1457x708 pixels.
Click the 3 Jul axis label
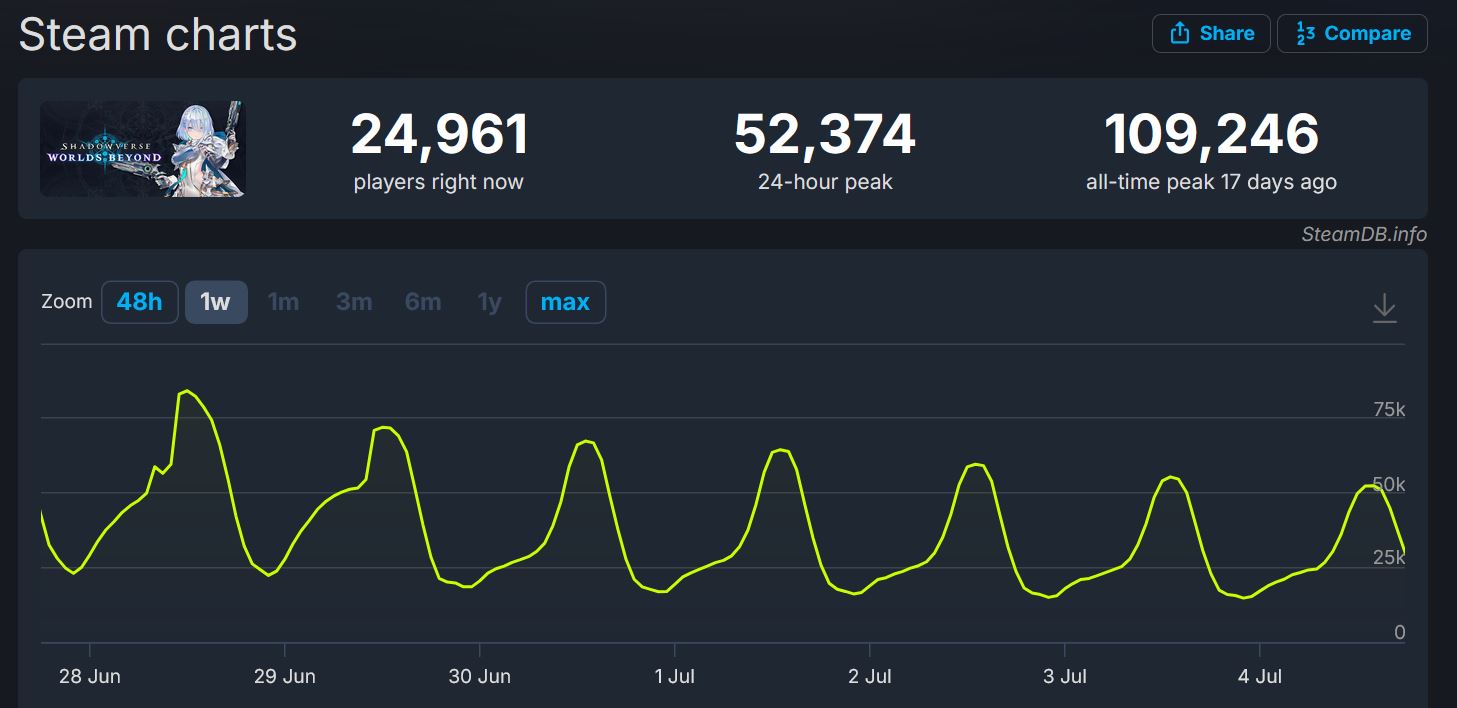1065,676
